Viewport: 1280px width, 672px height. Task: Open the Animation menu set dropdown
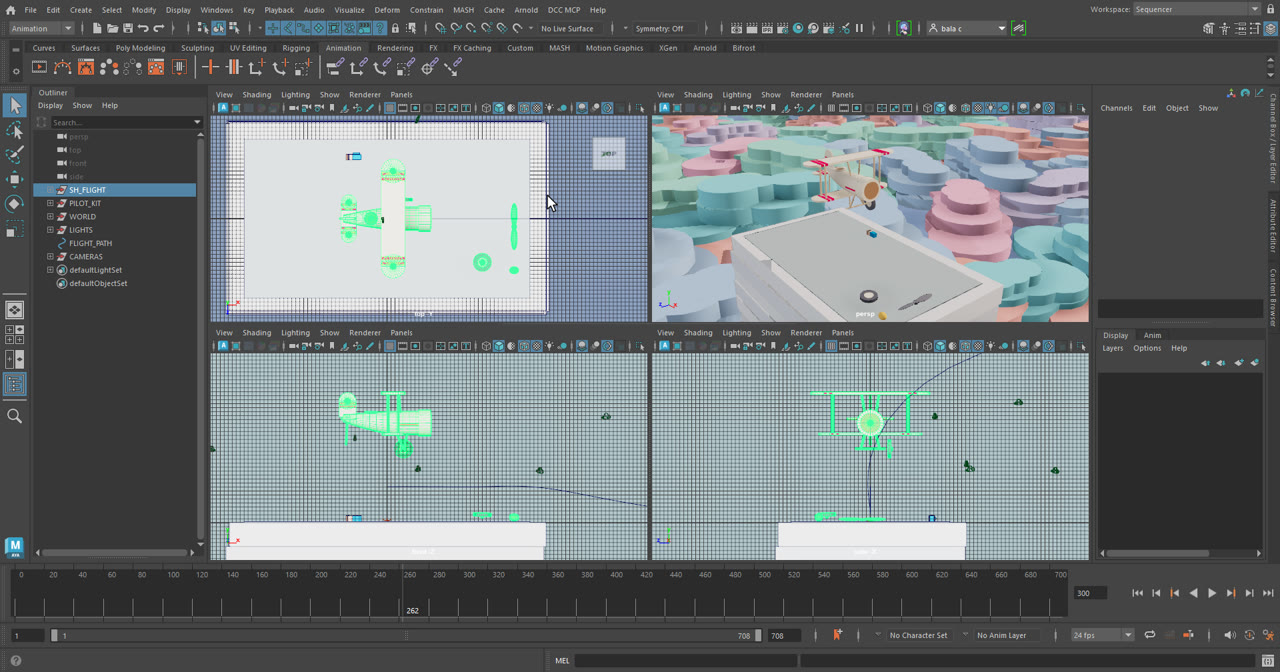(39, 28)
